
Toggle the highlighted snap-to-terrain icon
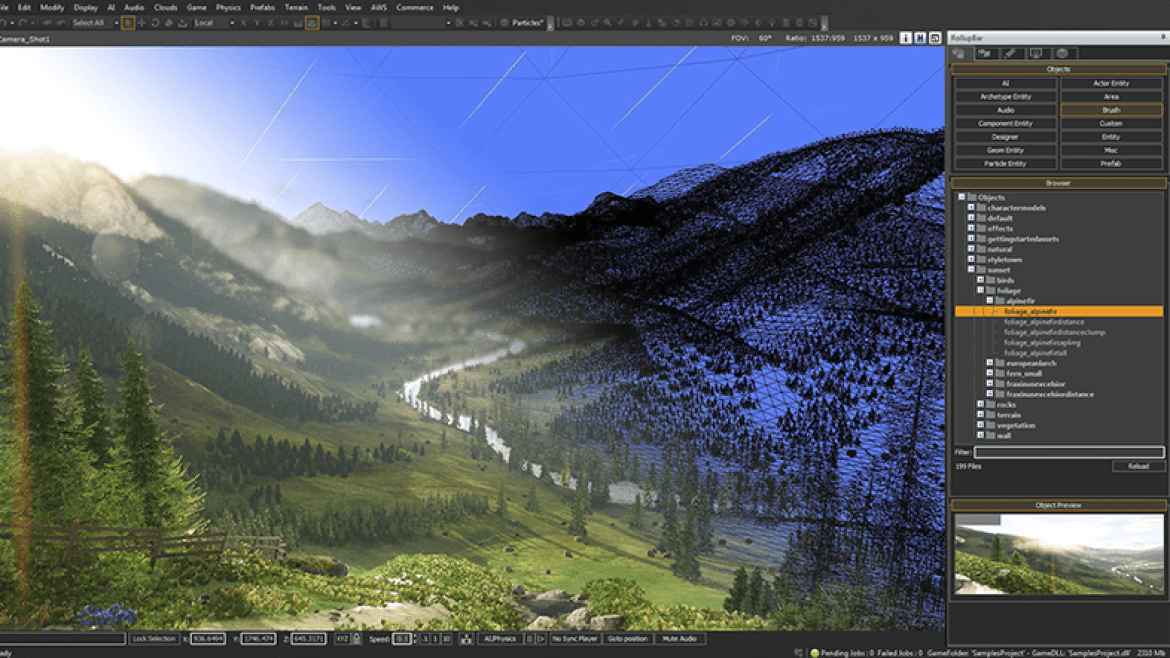[x=312, y=23]
